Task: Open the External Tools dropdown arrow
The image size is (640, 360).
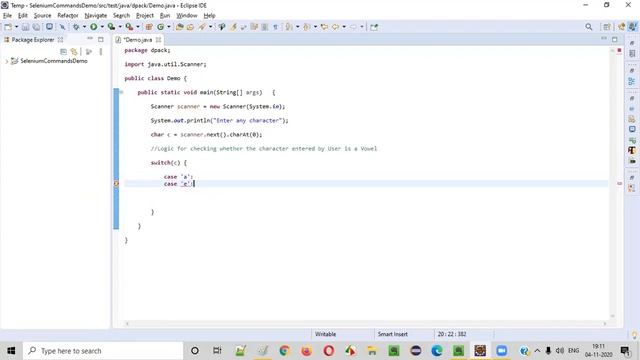Action: coord(138,27)
